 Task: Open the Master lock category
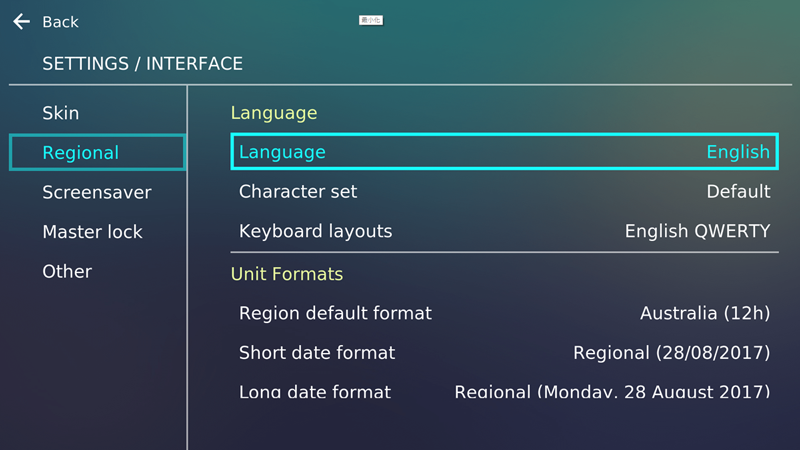92,232
